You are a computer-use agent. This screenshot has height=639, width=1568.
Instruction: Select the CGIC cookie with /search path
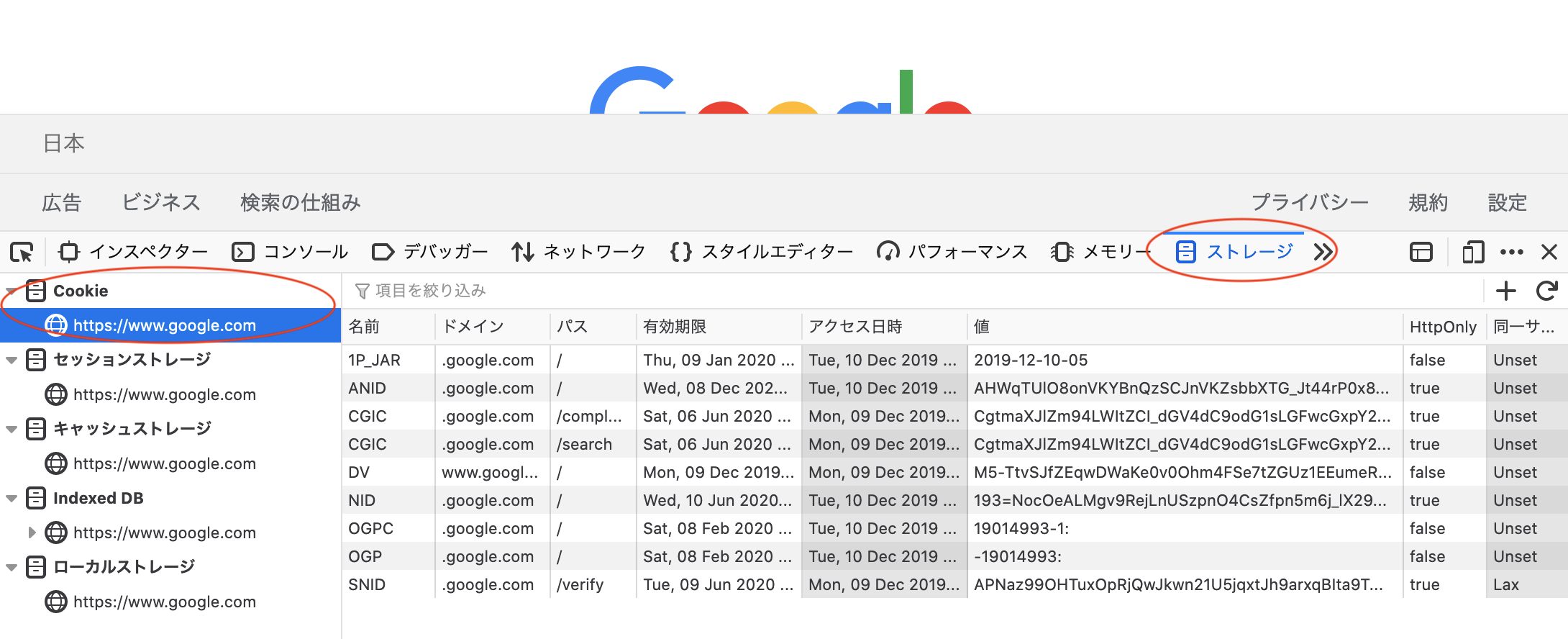(954, 444)
